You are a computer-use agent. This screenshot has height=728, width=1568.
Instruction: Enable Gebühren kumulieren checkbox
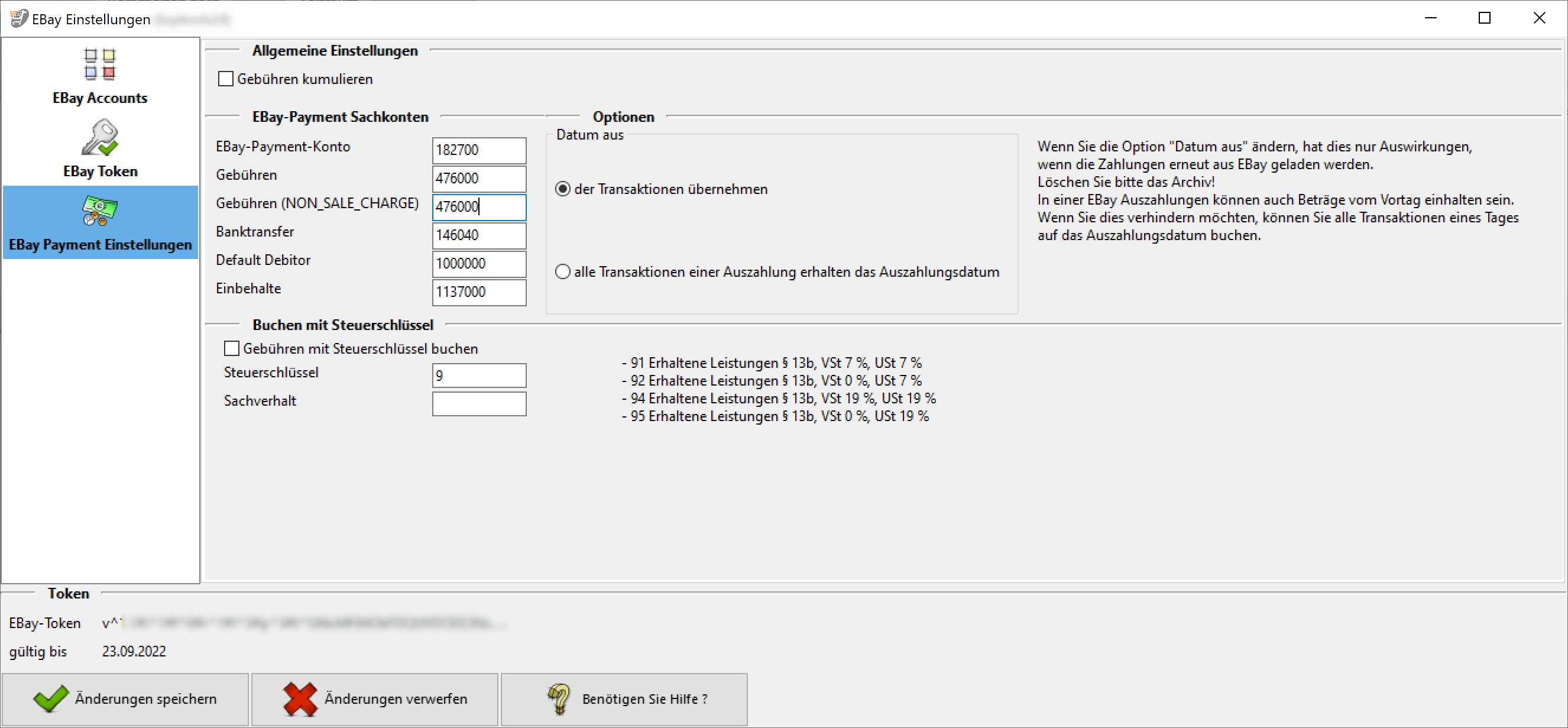pos(226,79)
